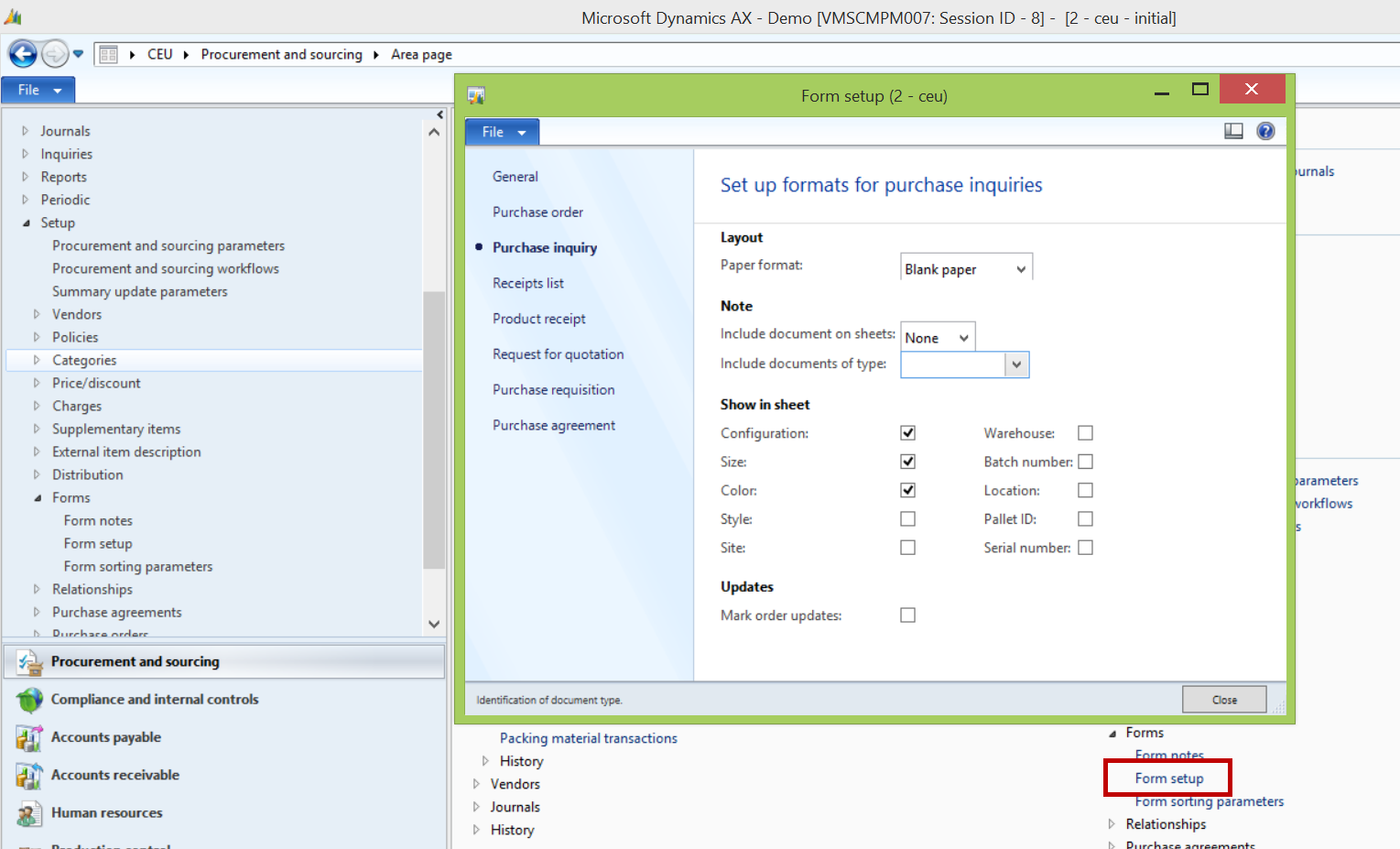This screenshot has width=1400, height=849.
Task: Open the File menu in Form setup dialog
Action: (x=502, y=131)
